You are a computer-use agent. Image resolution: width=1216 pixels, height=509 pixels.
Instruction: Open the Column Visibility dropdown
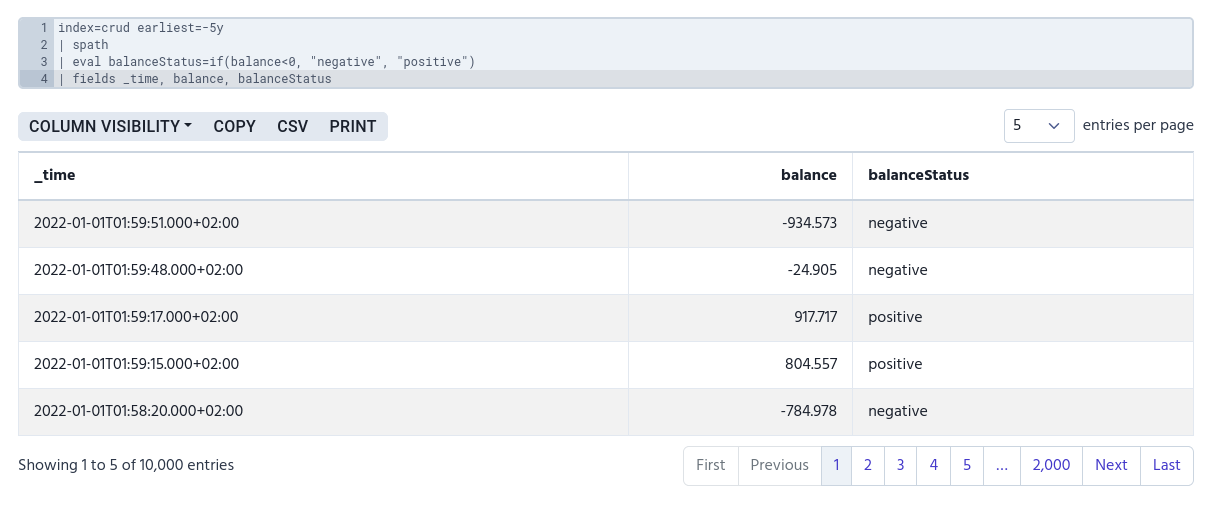[x=110, y=126]
